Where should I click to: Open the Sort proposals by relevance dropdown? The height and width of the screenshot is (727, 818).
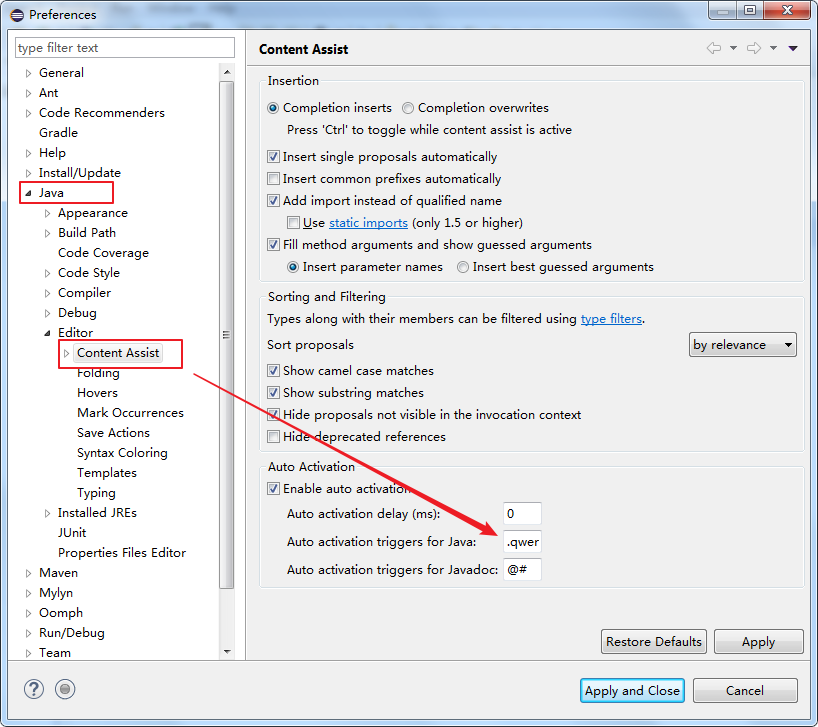click(742, 345)
